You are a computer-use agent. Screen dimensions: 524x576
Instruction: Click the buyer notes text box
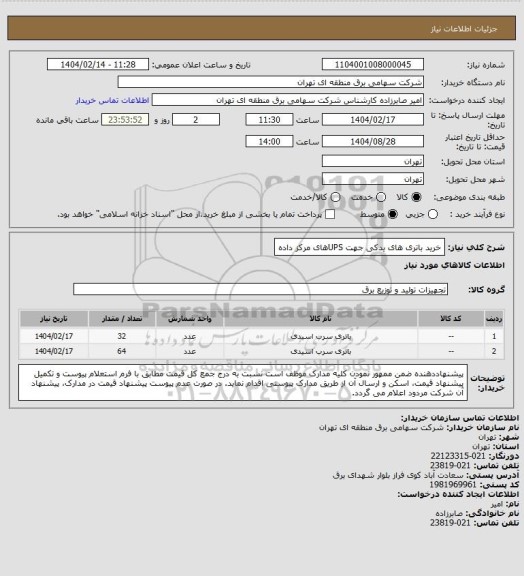tap(243, 383)
